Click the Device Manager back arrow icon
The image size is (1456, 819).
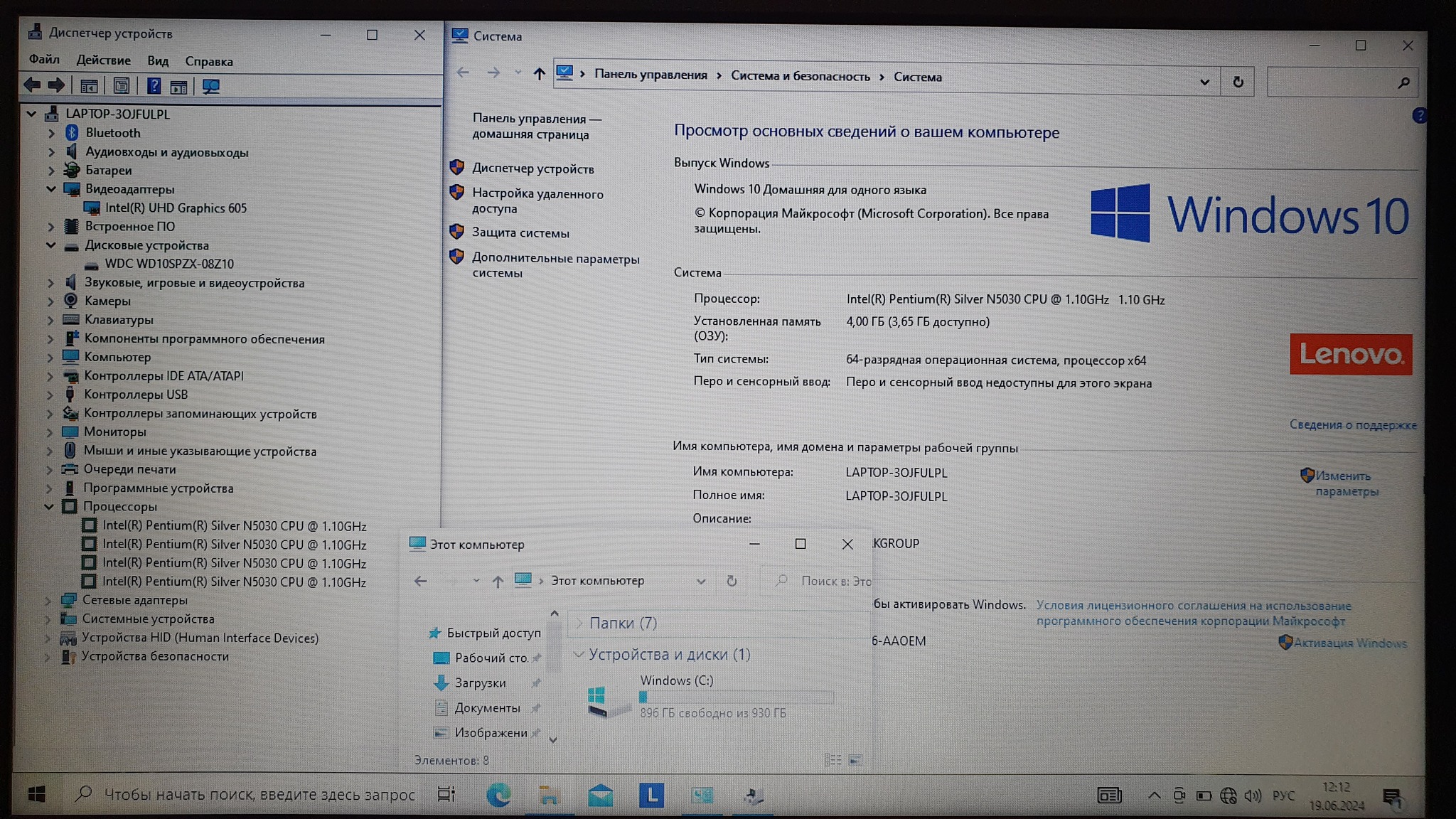point(32,85)
